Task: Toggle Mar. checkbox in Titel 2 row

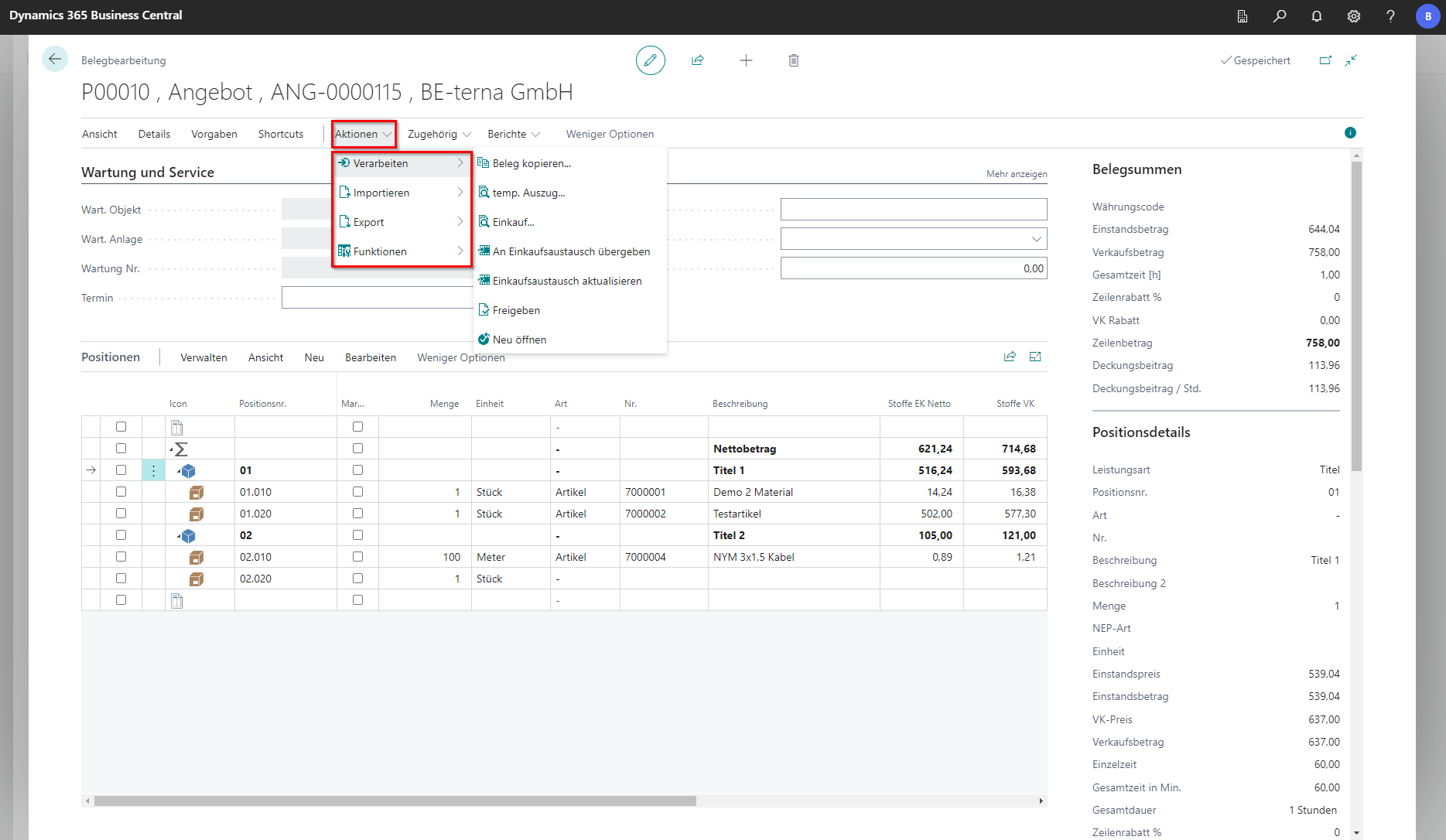Action: [x=357, y=535]
